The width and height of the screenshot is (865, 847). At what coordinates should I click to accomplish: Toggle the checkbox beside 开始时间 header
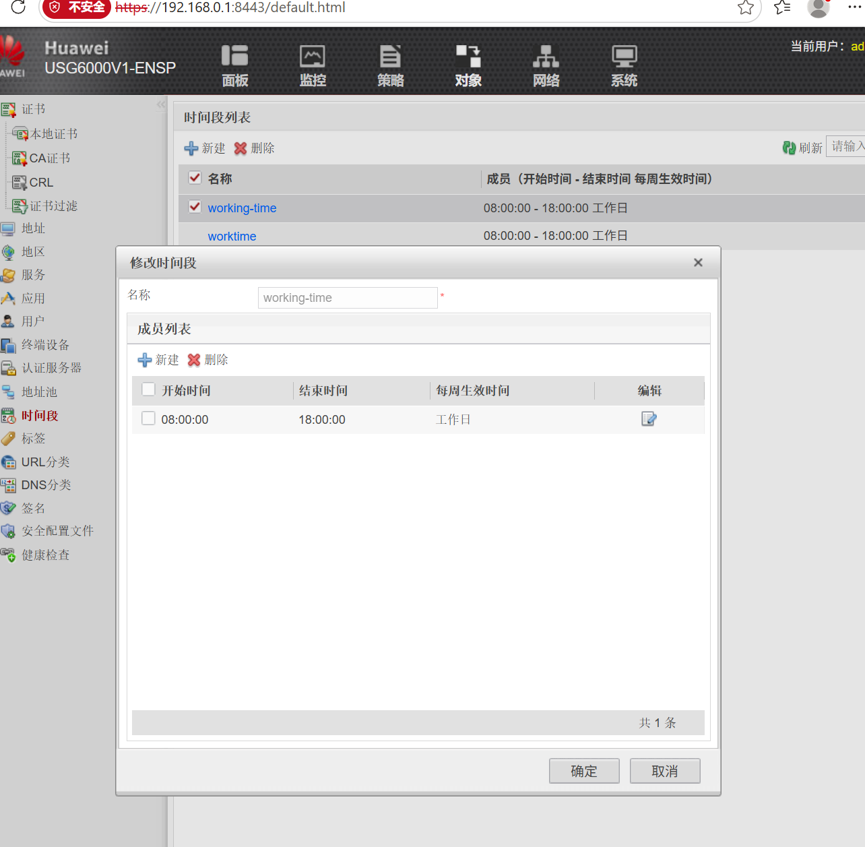tap(148, 390)
